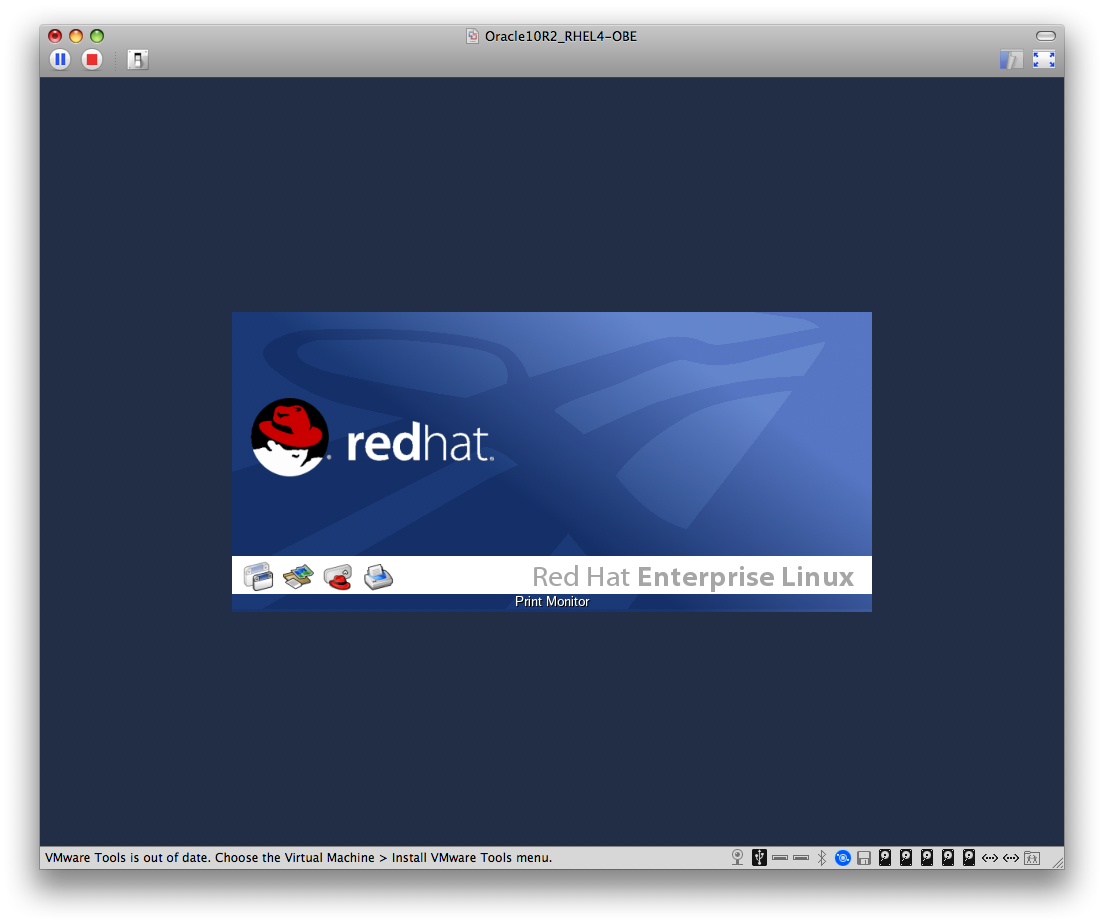The width and height of the screenshot is (1104, 924).
Task: Click the VMware Tools out of date message
Action: 299,858
